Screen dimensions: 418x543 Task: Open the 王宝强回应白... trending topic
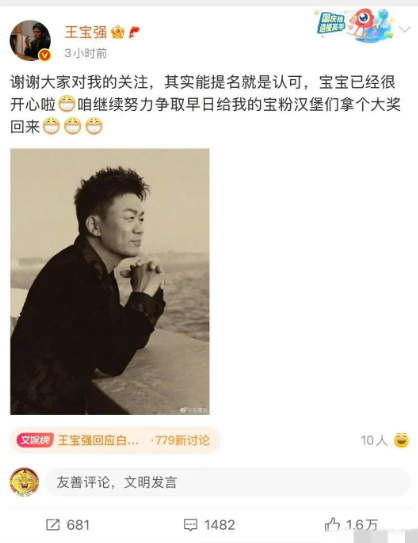point(98,440)
